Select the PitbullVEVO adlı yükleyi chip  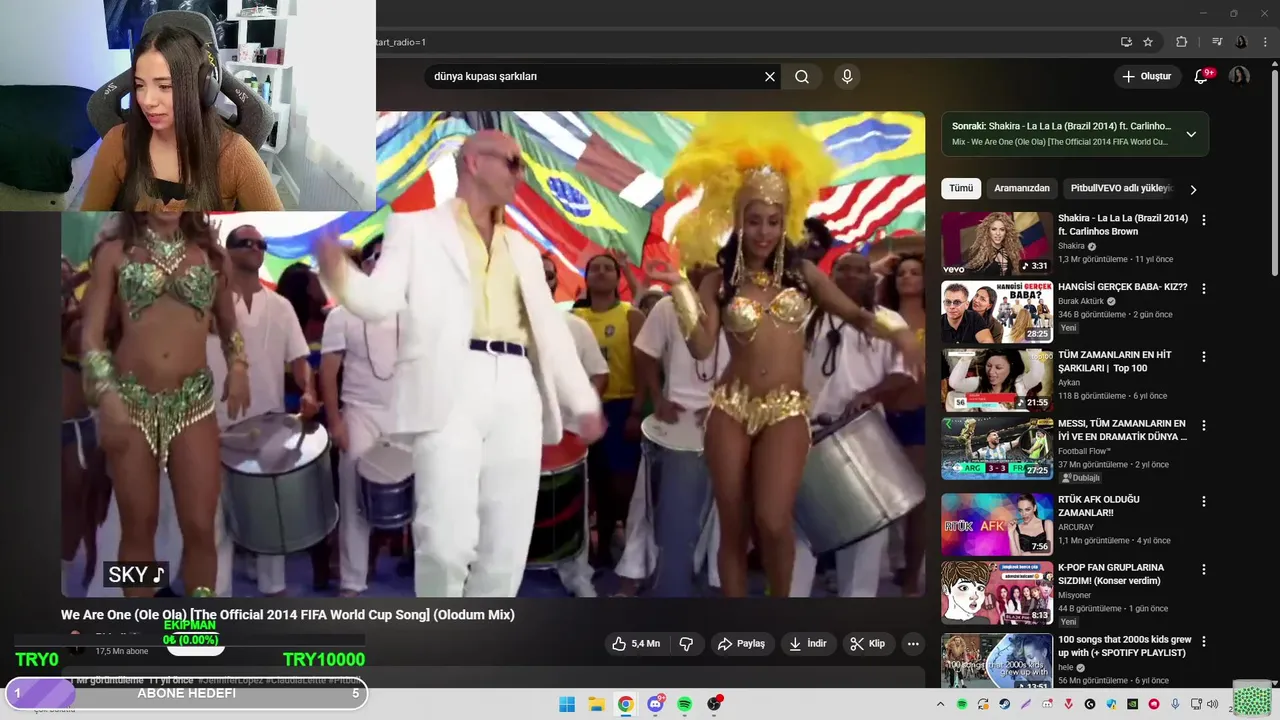pyautogui.click(x=1120, y=188)
